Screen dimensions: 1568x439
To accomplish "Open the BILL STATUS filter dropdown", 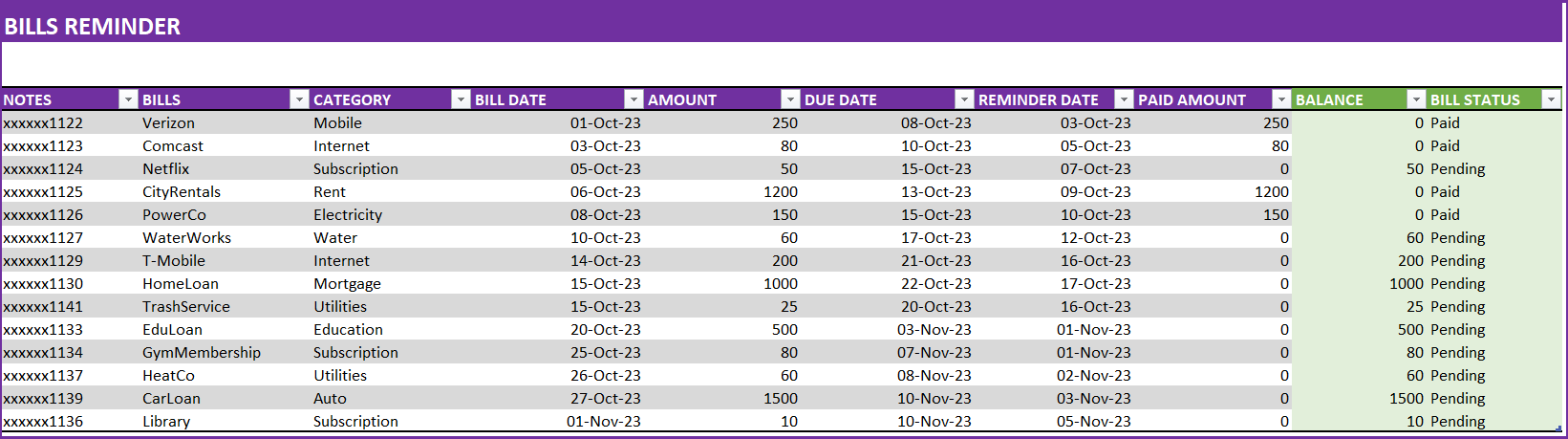I will (x=1551, y=99).
